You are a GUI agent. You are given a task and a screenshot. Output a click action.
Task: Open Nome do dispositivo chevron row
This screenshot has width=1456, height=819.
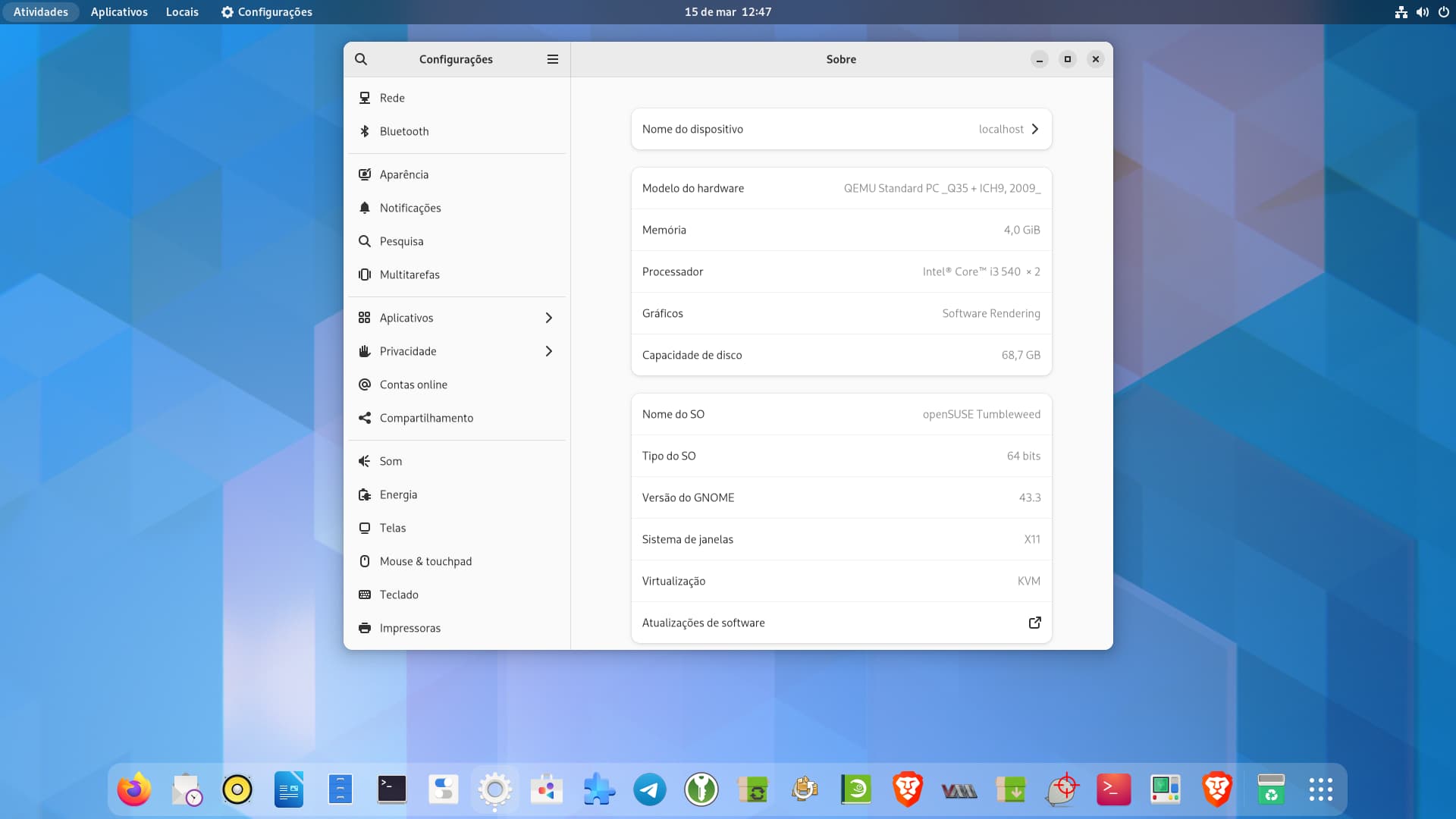1035,129
